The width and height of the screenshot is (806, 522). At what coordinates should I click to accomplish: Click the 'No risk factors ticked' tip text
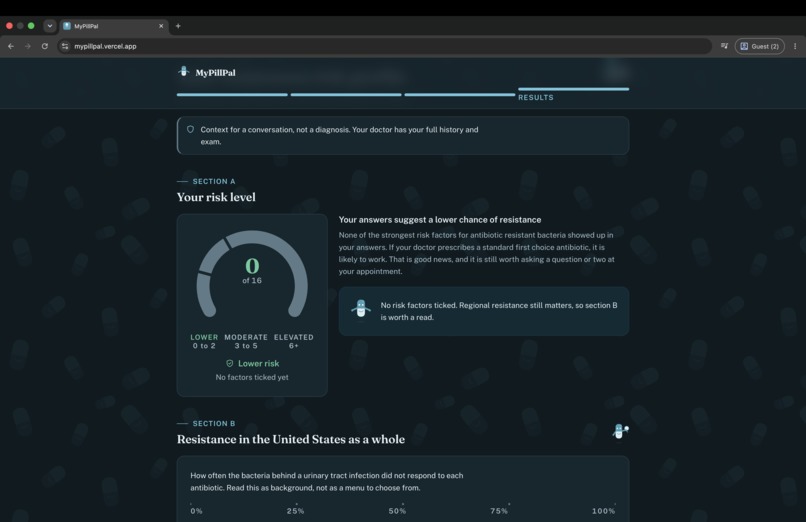(x=499, y=311)
